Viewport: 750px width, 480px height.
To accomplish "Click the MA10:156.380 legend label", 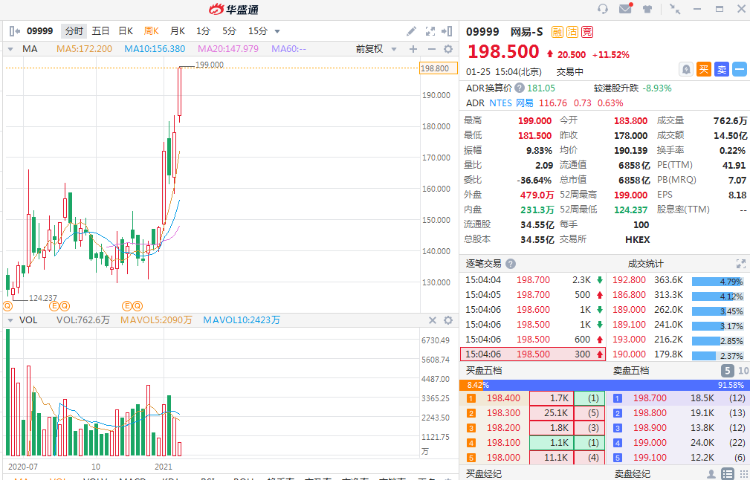I will pos(154,49).
